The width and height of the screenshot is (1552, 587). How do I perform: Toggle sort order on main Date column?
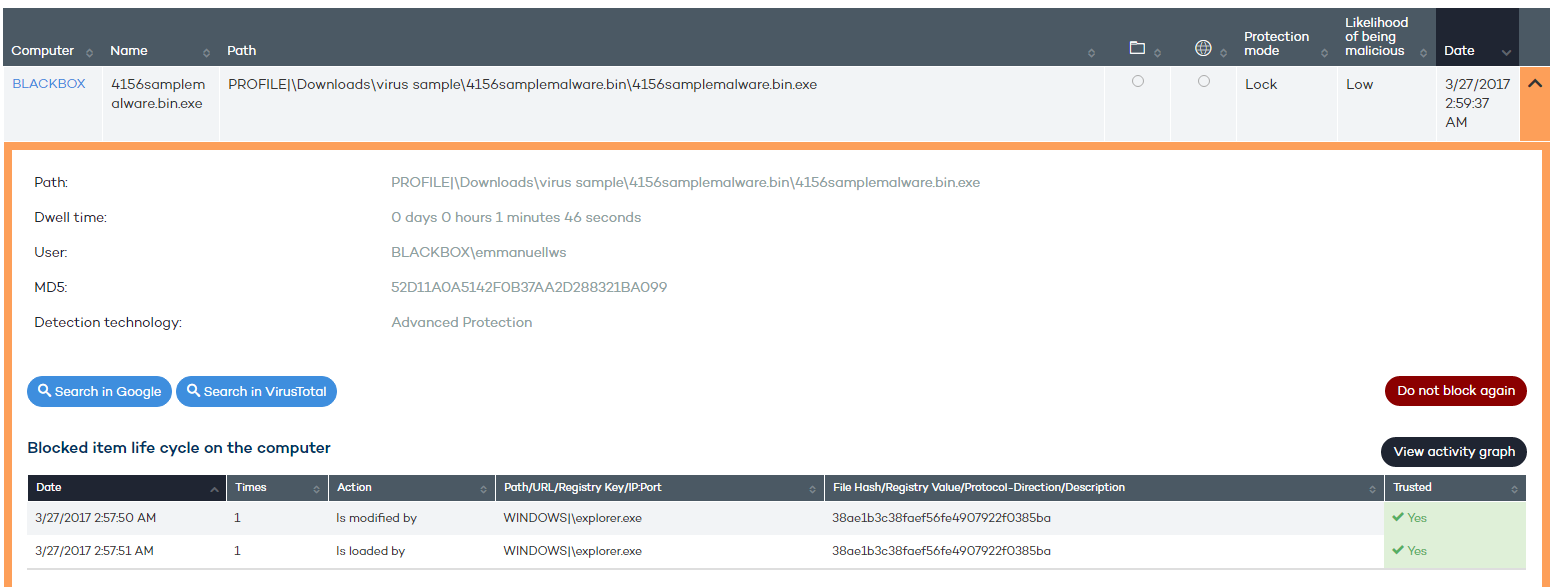pos(1507,52)
